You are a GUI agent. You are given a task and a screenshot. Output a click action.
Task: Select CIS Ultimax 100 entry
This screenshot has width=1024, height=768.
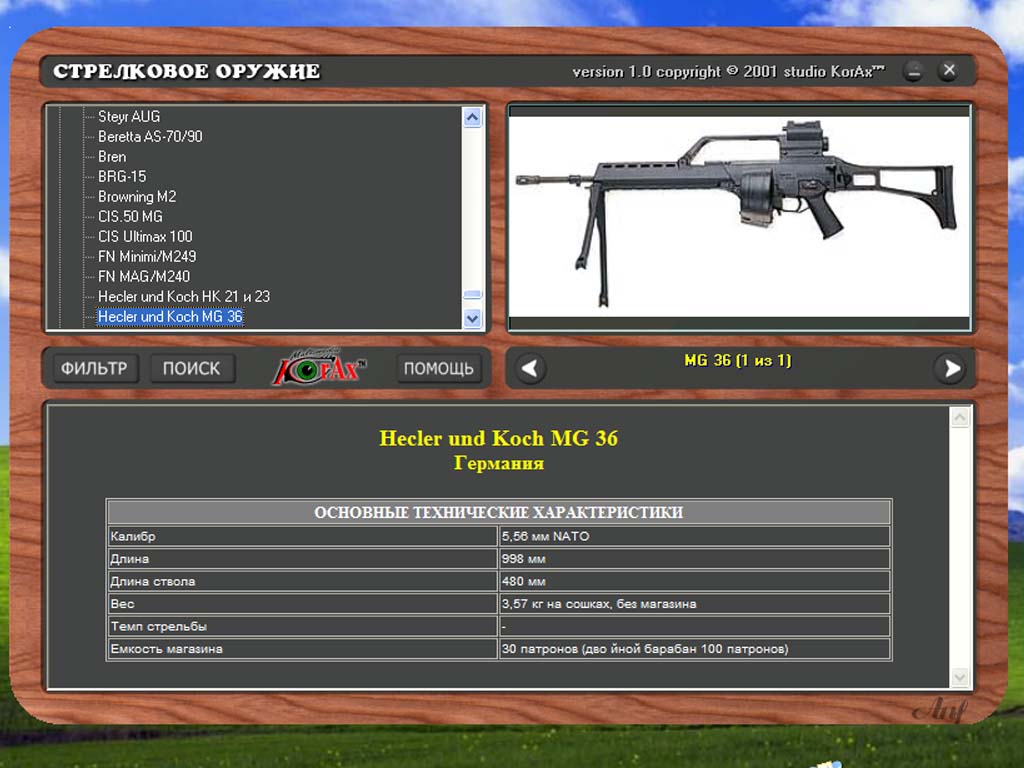coord(145,236)
